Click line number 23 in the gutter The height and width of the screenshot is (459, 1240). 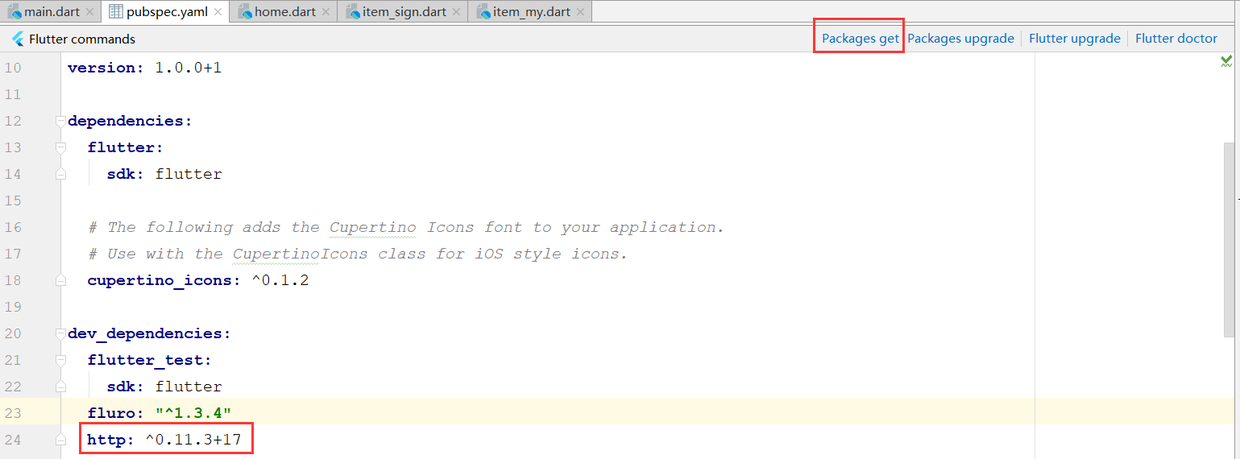point(12,413)
